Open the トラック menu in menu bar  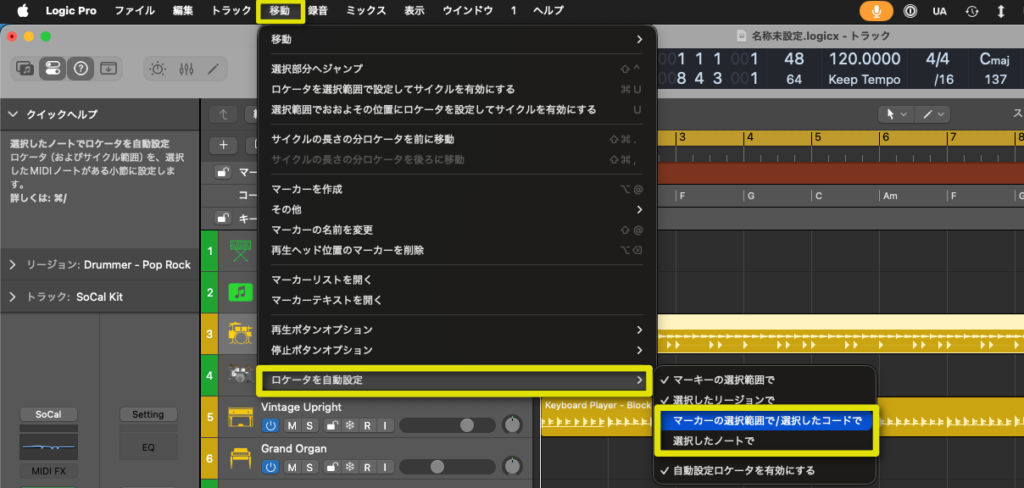click(231, 10)
